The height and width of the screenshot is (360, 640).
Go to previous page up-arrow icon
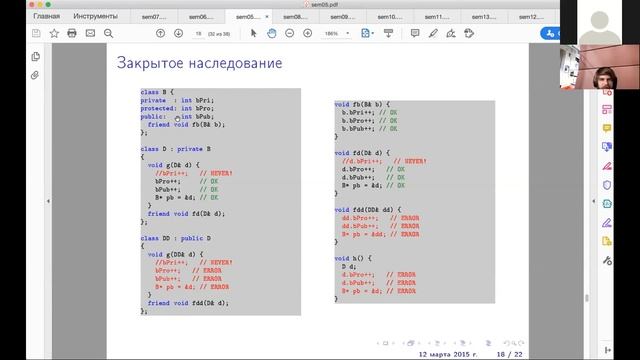160,33
